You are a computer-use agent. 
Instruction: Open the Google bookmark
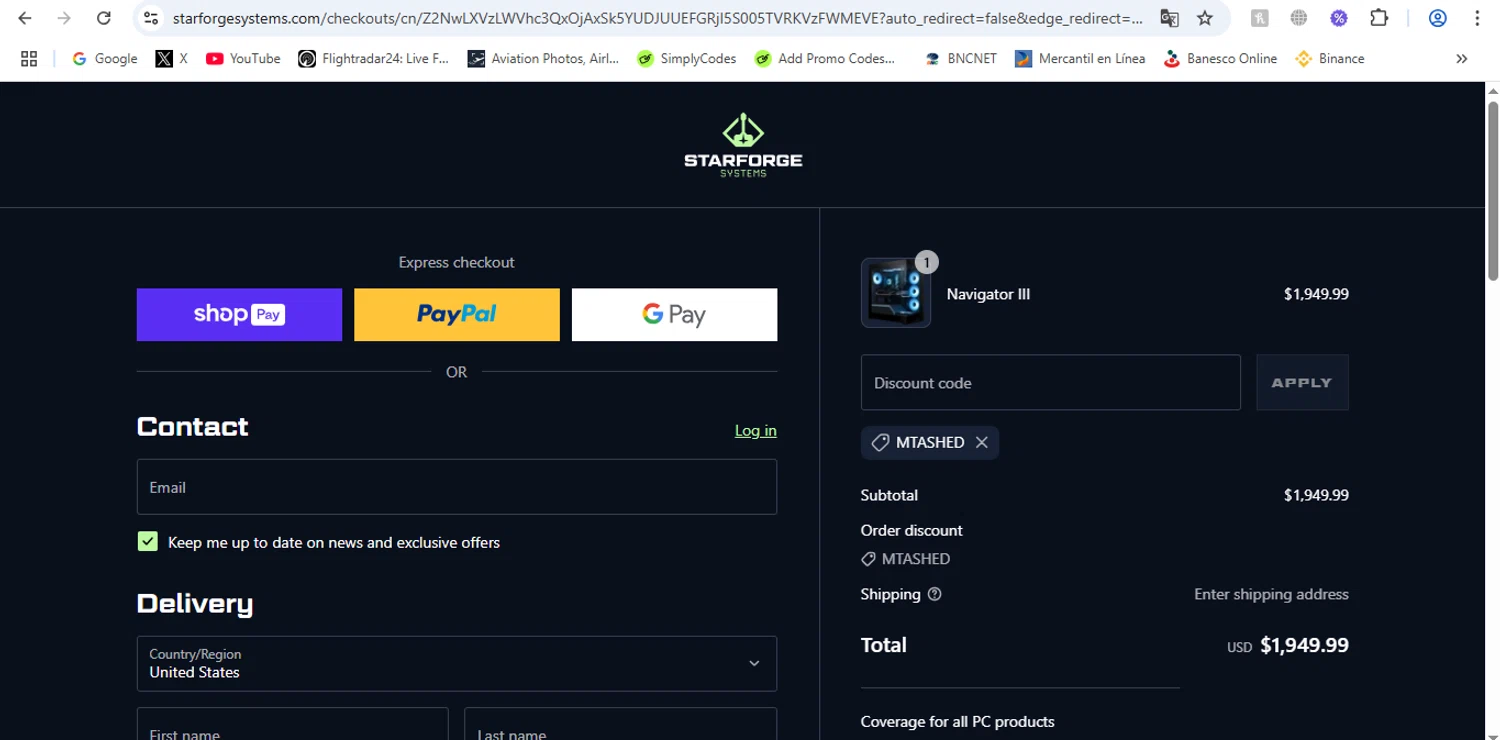point(105,59)
